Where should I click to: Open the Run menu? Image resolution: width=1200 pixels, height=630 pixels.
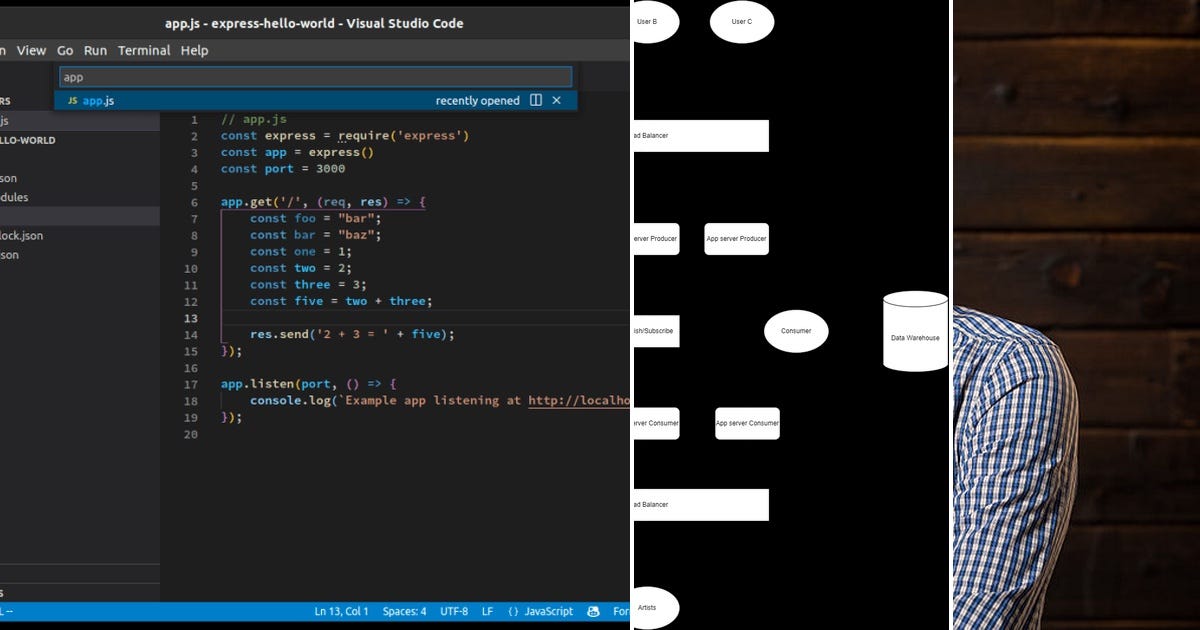(x=95, y=50)
